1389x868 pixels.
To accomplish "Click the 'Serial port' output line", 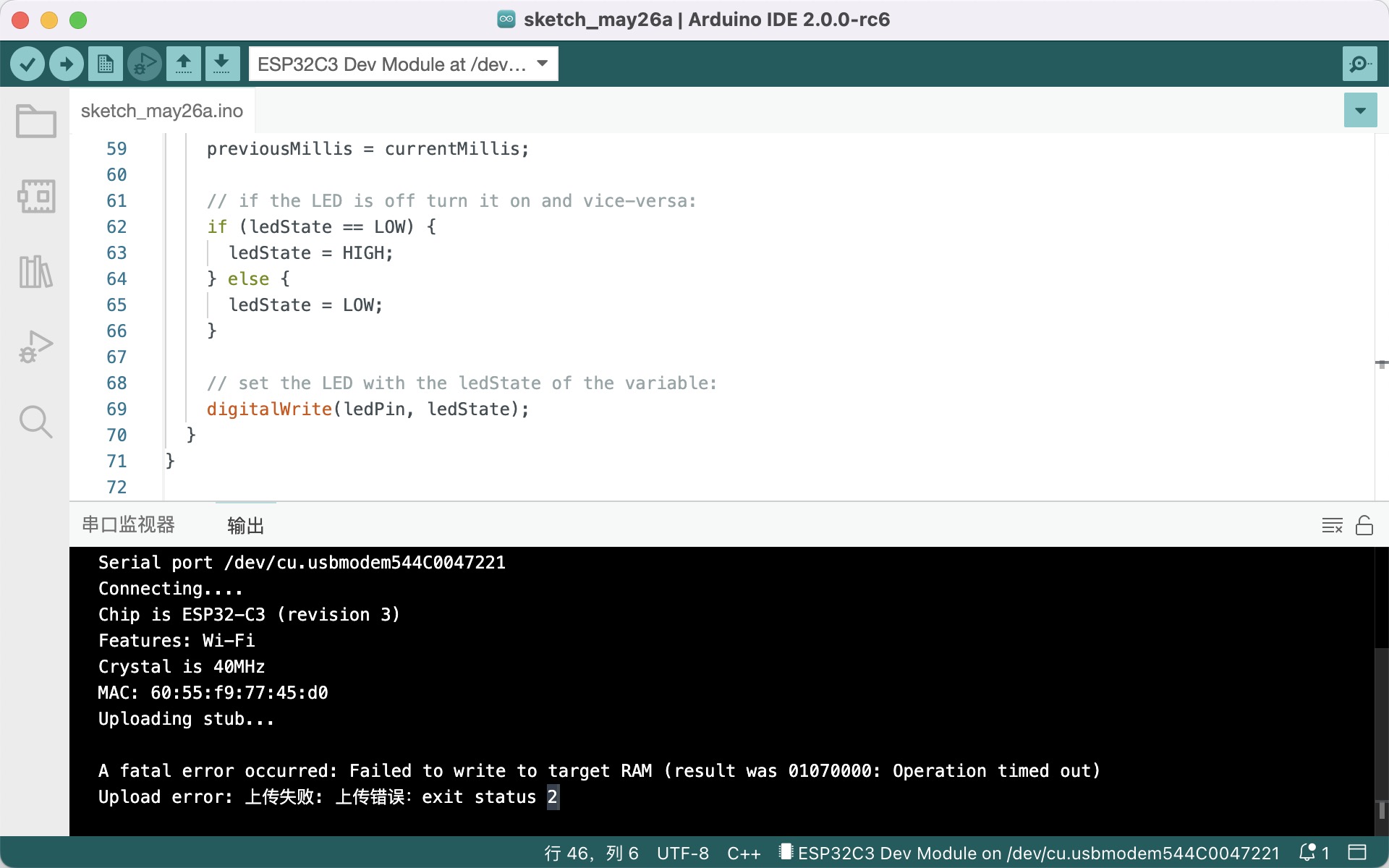I will click(x=302, y=563).
